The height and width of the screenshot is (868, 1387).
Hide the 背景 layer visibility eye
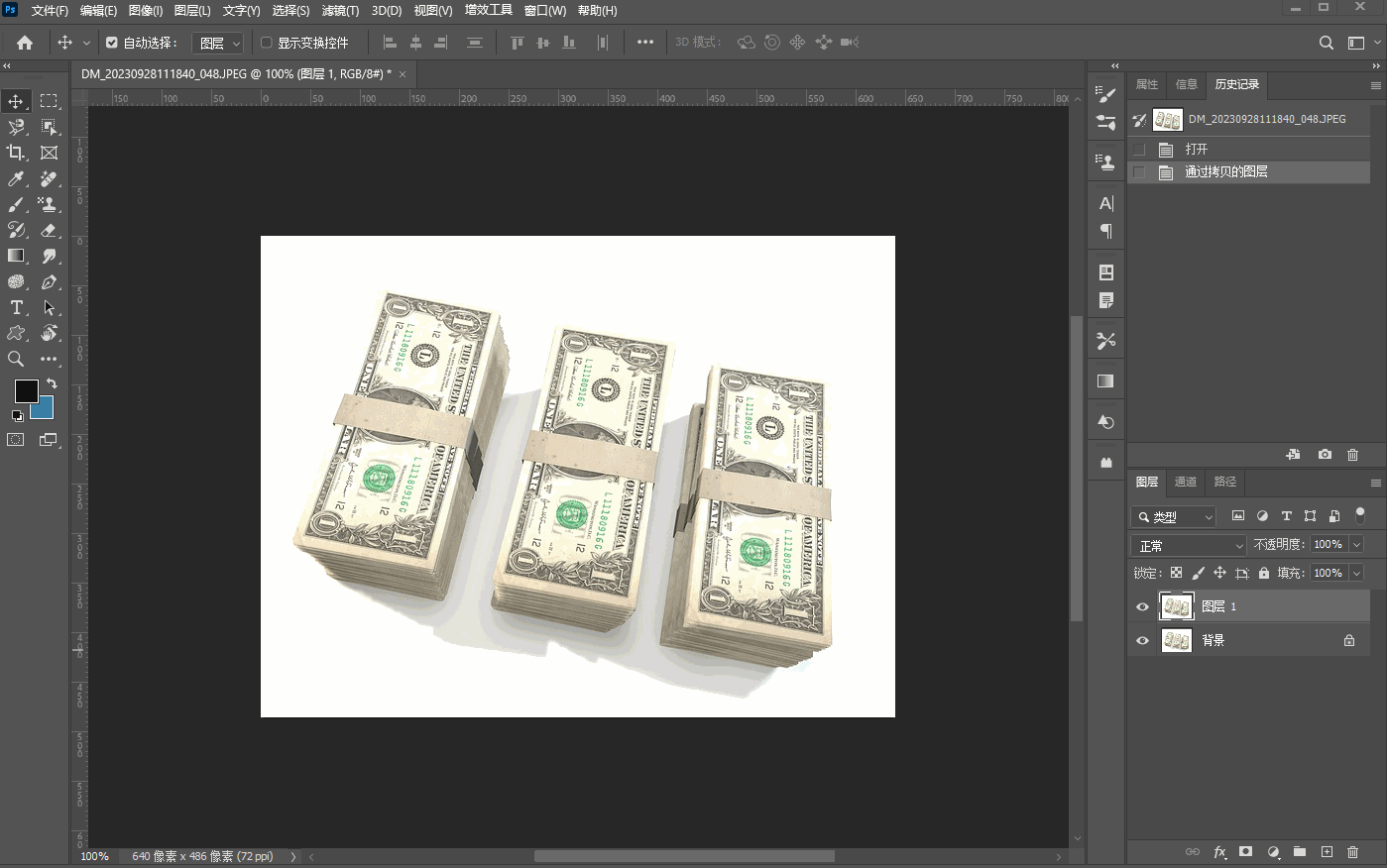point(1142,640)
